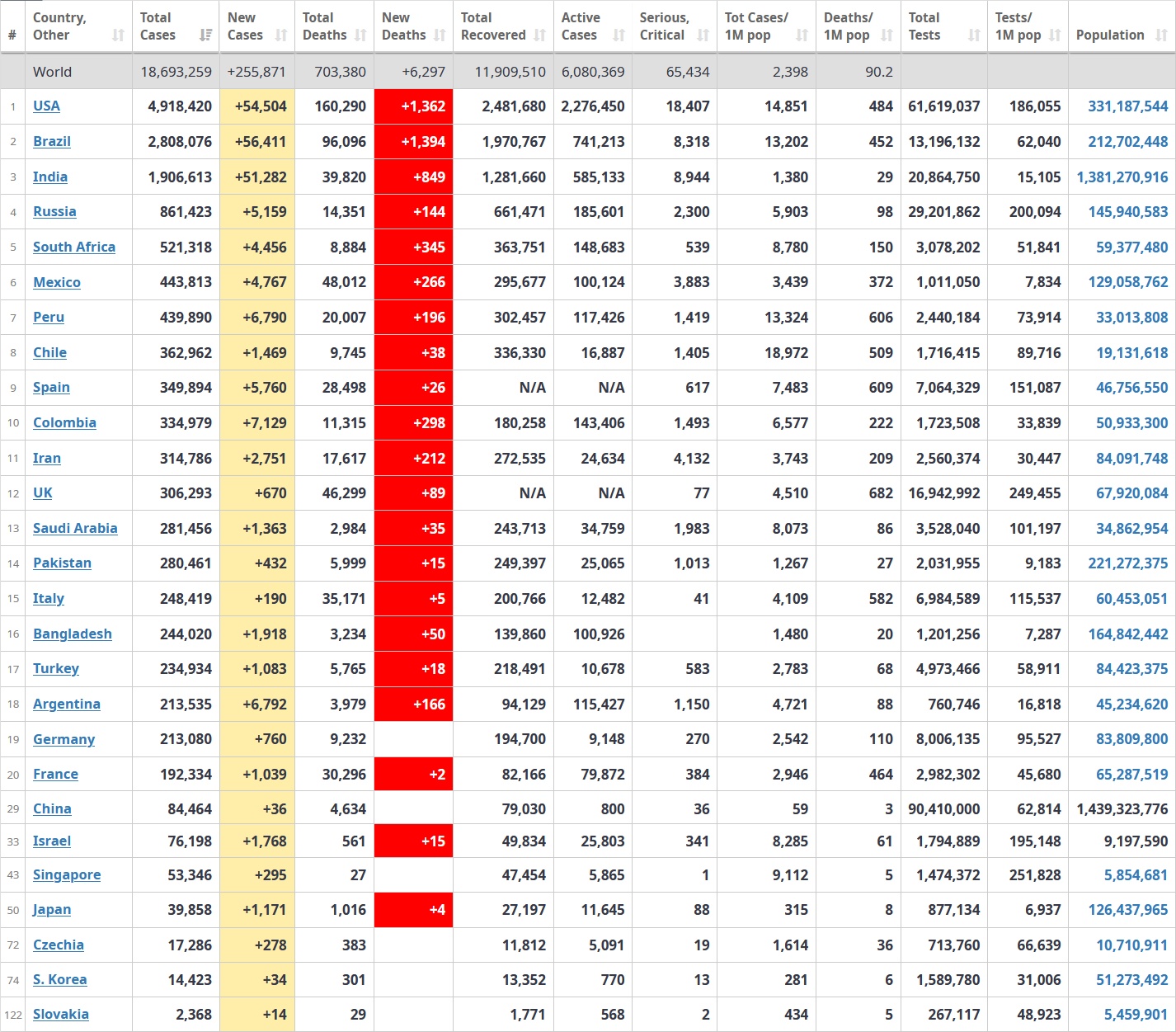
Task: Sort by Total Recovered using arrows icon
Action: click(540, 35)
